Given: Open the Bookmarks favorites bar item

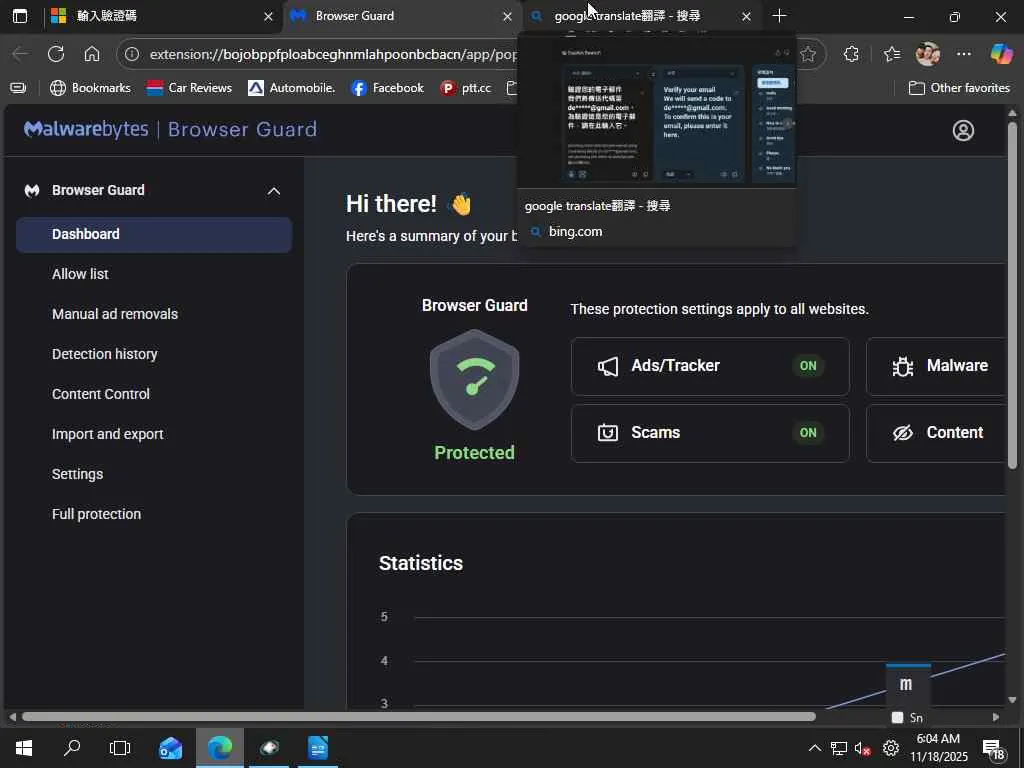Looking at the screenshot, I should [91, 88].
